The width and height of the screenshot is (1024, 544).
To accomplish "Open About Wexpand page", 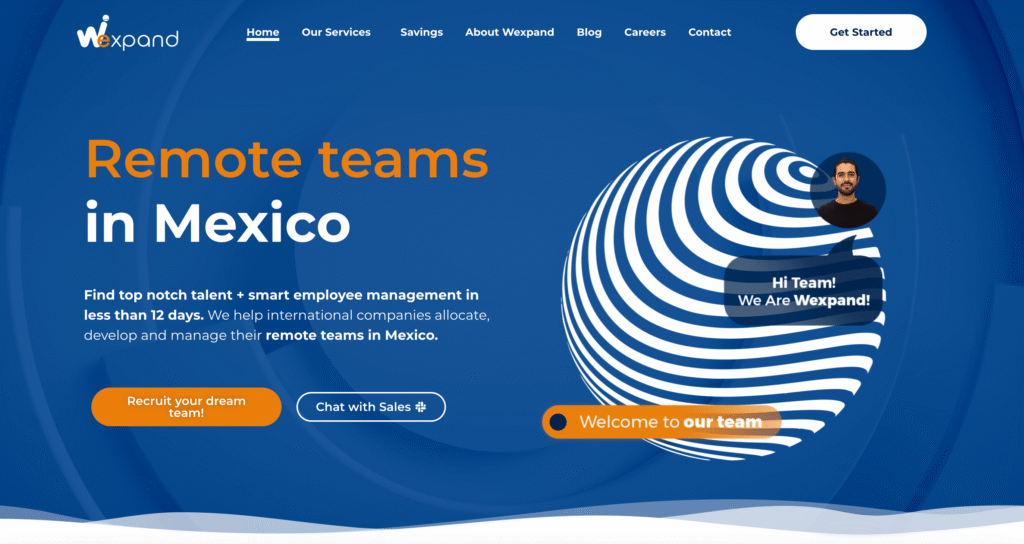I will [x=509, y=32].
